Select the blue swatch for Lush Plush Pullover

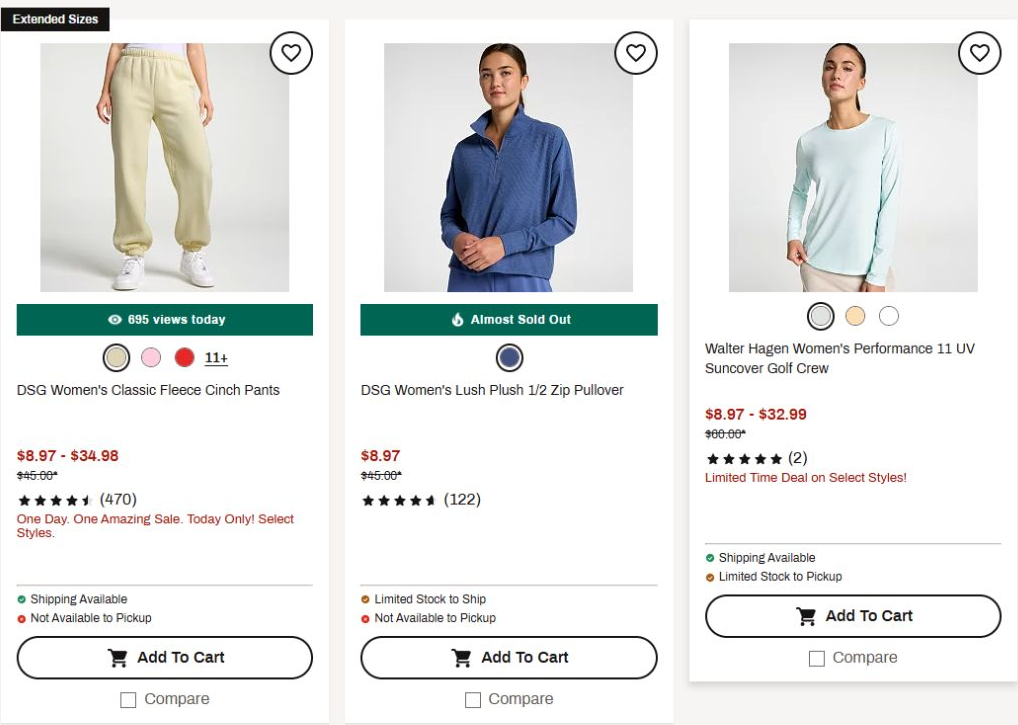click(510, 358)
